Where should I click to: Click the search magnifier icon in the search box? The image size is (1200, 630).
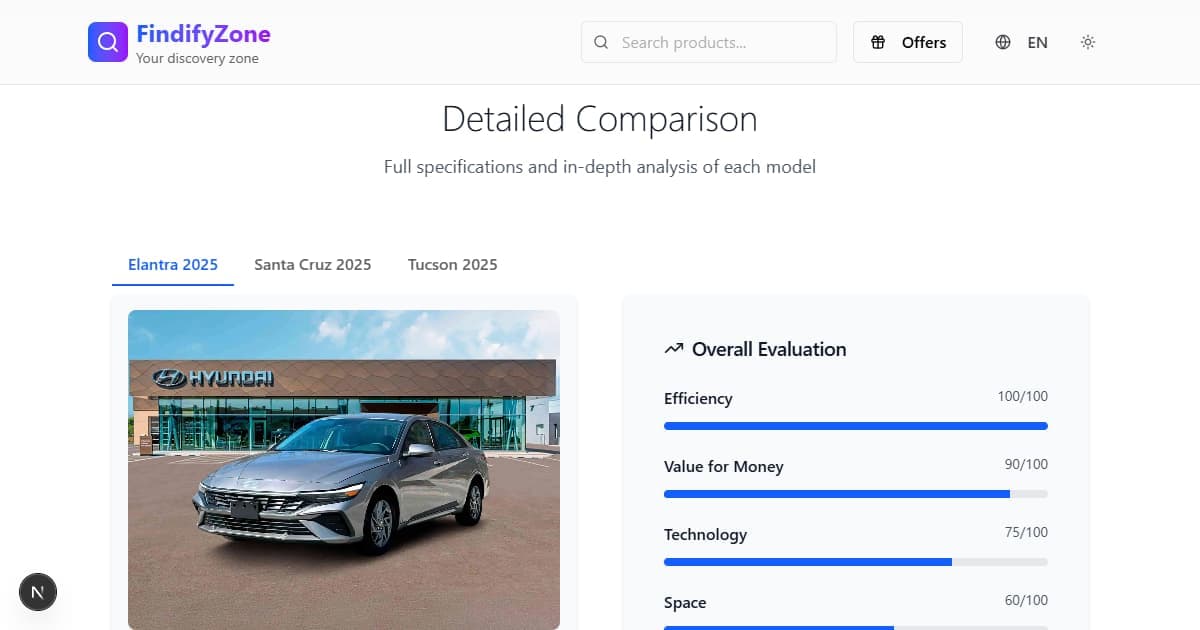[x=601, y=42]
